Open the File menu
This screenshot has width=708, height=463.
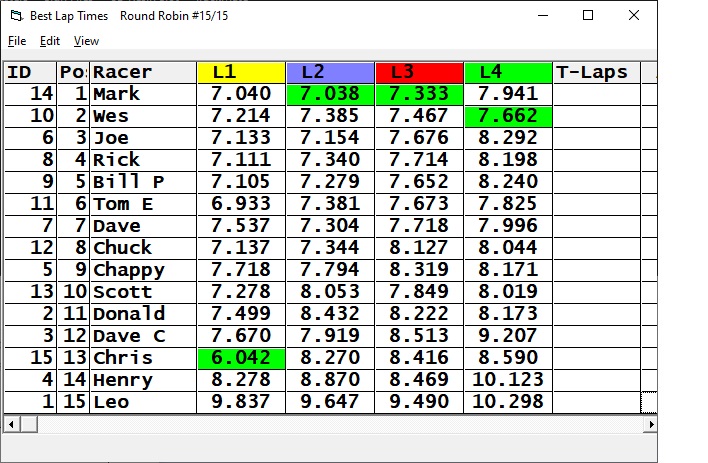click(17, 41)
